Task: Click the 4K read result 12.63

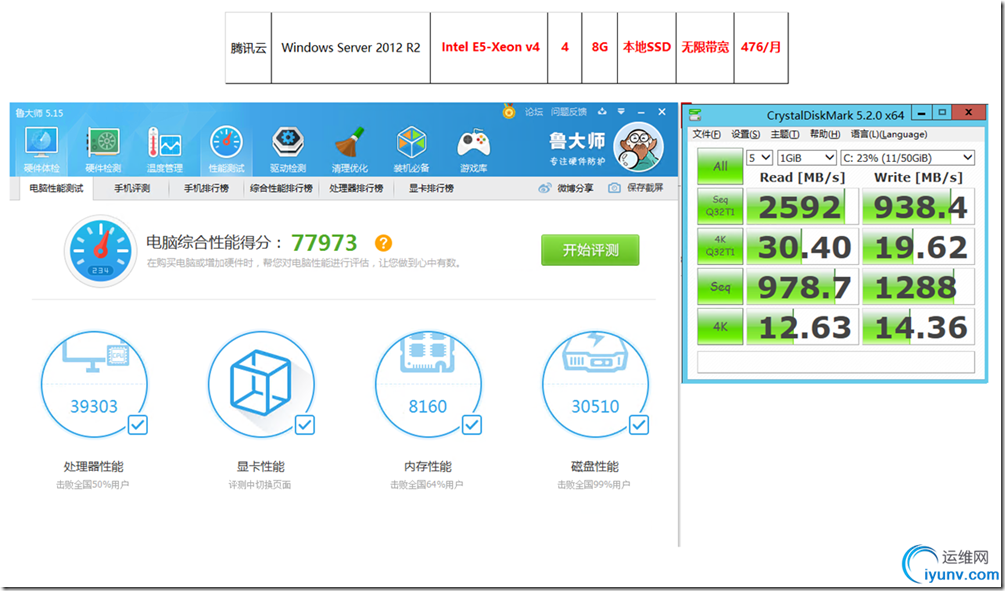Action: coord(802,326)
